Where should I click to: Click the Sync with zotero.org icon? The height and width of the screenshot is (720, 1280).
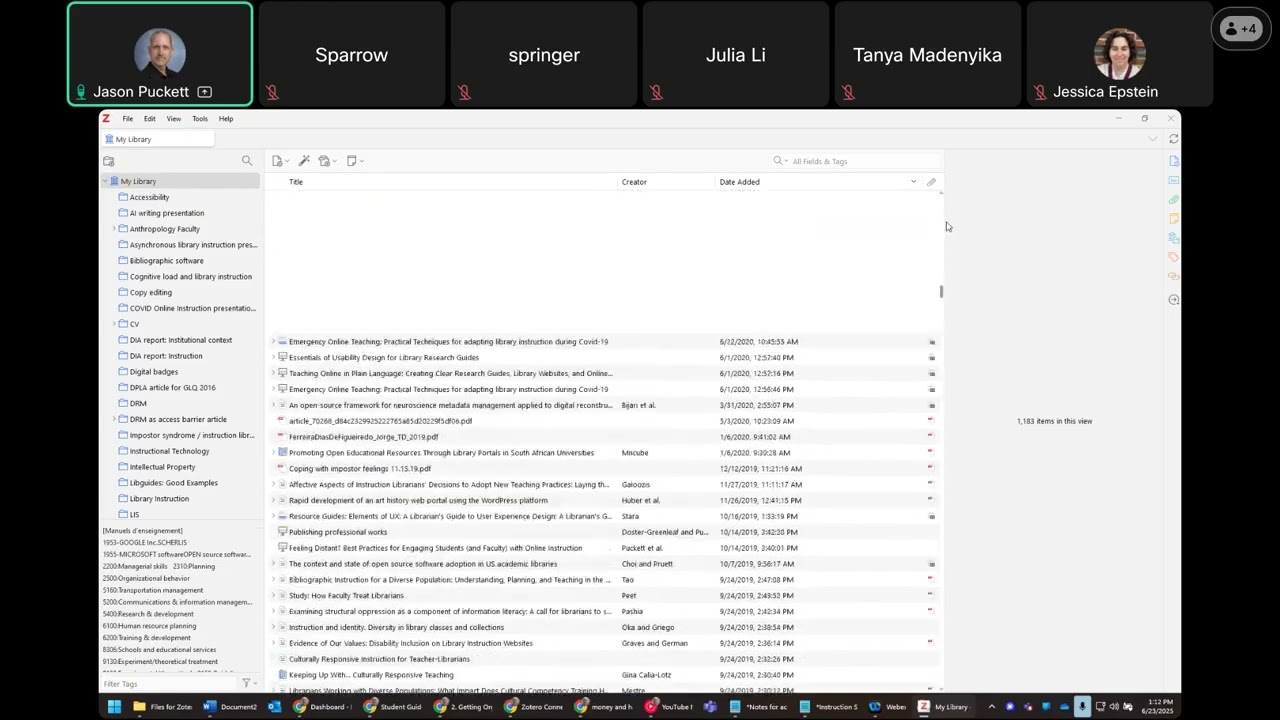pyautogui.click(x=1173, y=139)
